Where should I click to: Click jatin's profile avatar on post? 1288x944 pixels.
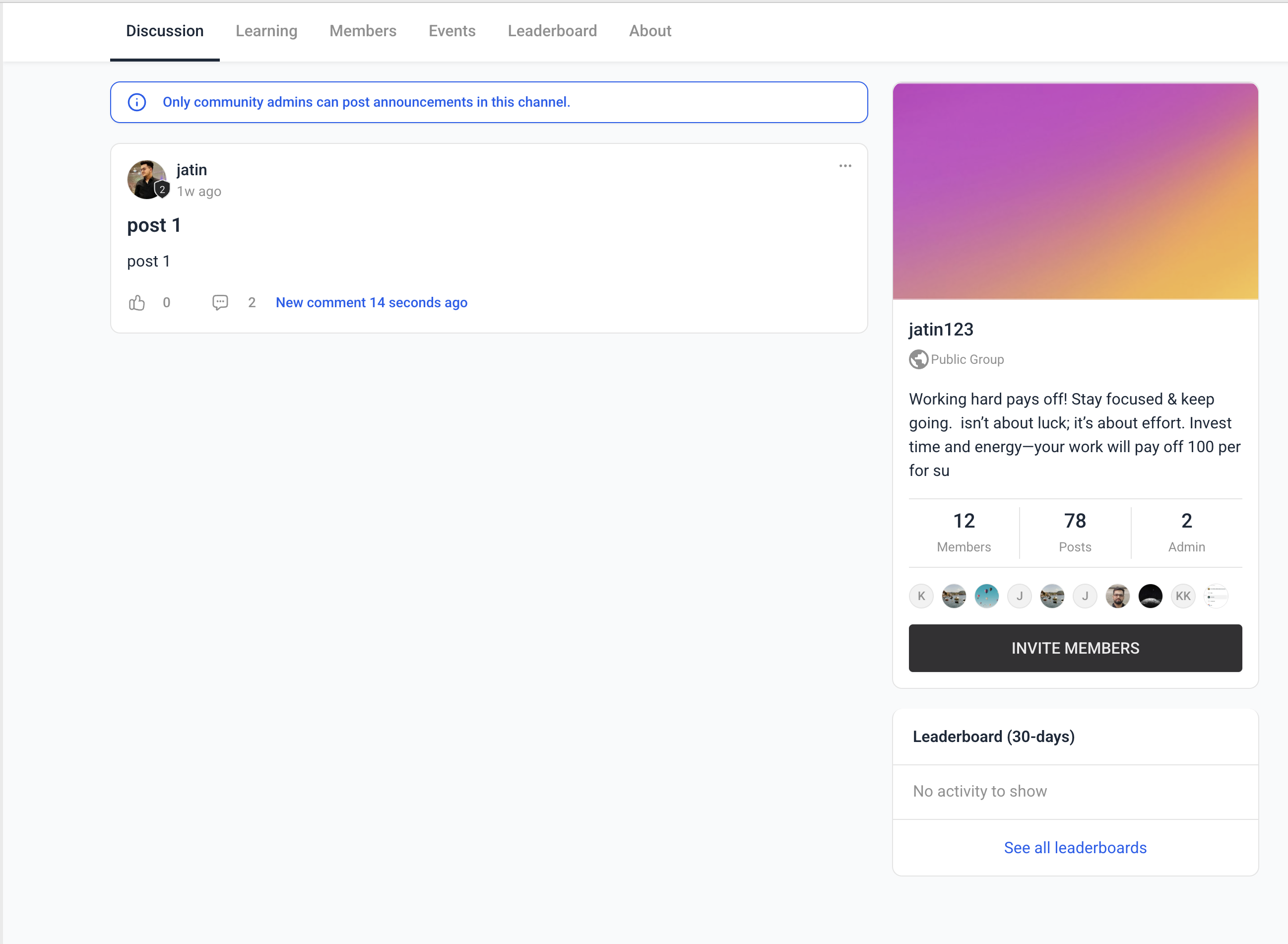pyautogui.click(x=147, y=180)
